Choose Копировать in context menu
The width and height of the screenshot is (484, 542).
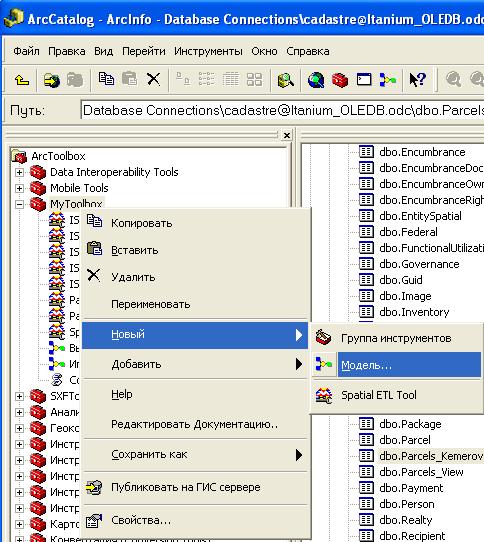click(195, 223)
